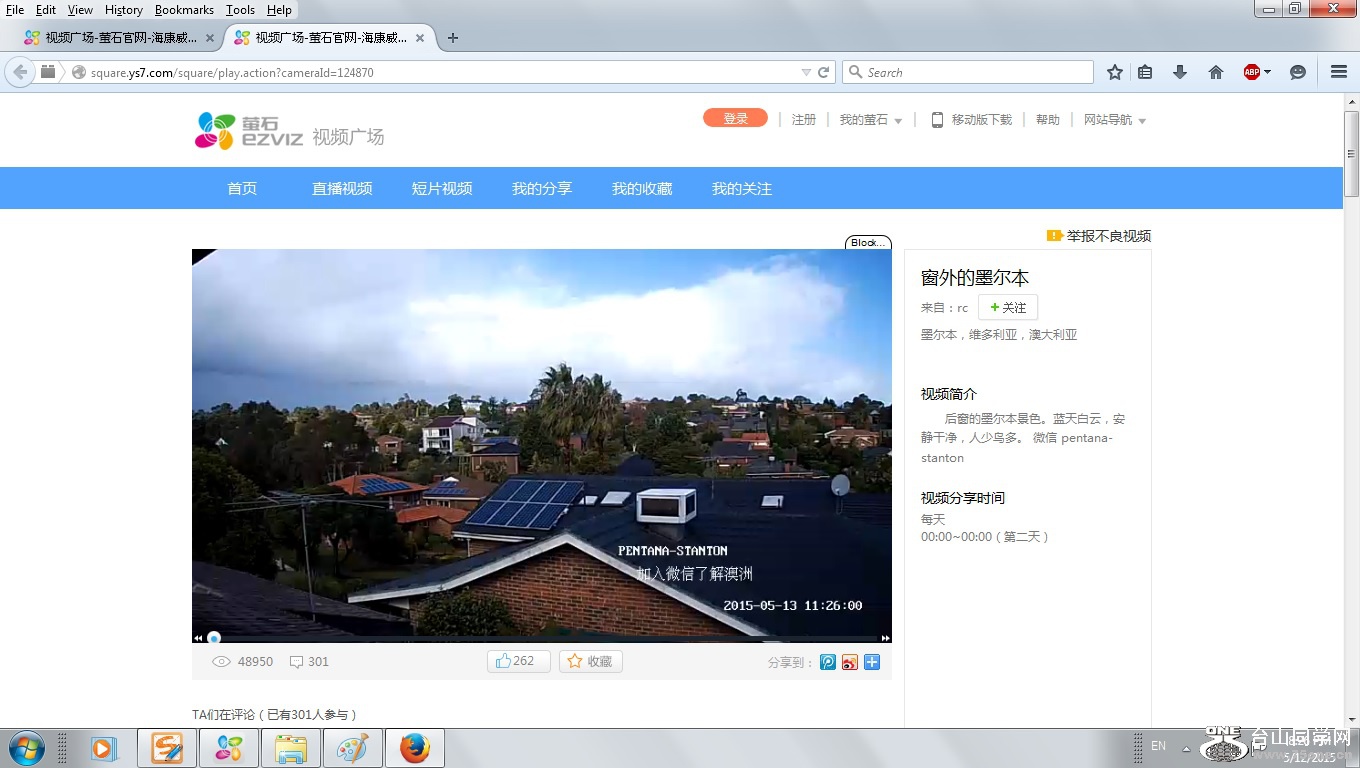Go to the 首页 nav tab
The height and width of the screenshot is (768, 1360).
tap(242, 188)
